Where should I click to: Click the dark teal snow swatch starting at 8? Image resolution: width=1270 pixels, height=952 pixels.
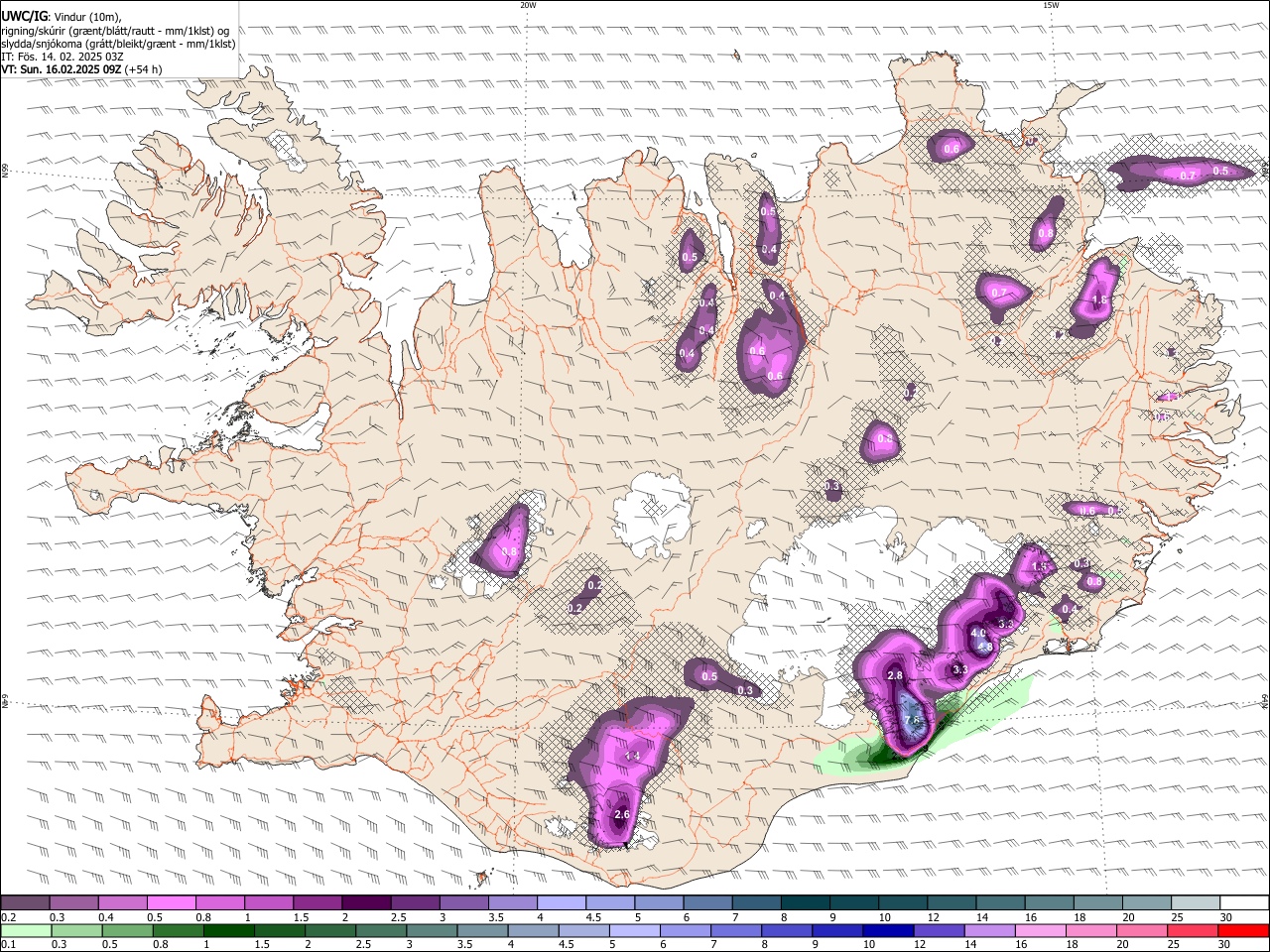pyautogui.click(x=805, y=903)
